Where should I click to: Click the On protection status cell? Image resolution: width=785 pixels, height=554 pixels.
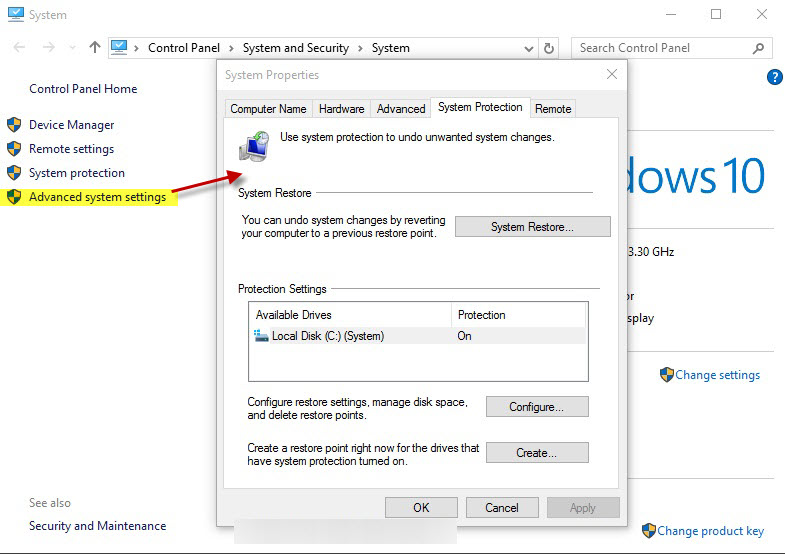(465, 336)
